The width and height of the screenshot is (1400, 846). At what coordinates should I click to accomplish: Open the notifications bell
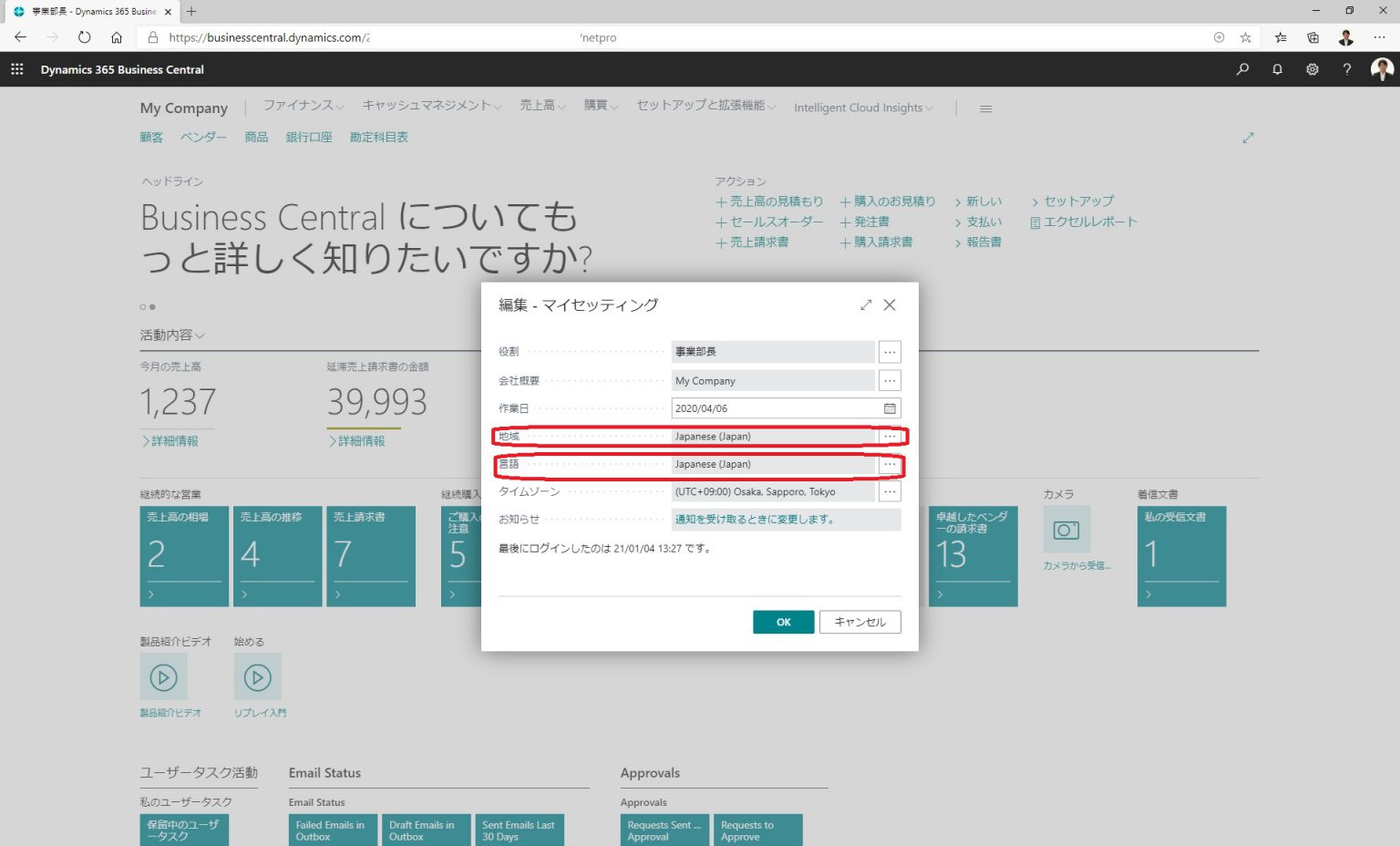[x=1277, y=69]
